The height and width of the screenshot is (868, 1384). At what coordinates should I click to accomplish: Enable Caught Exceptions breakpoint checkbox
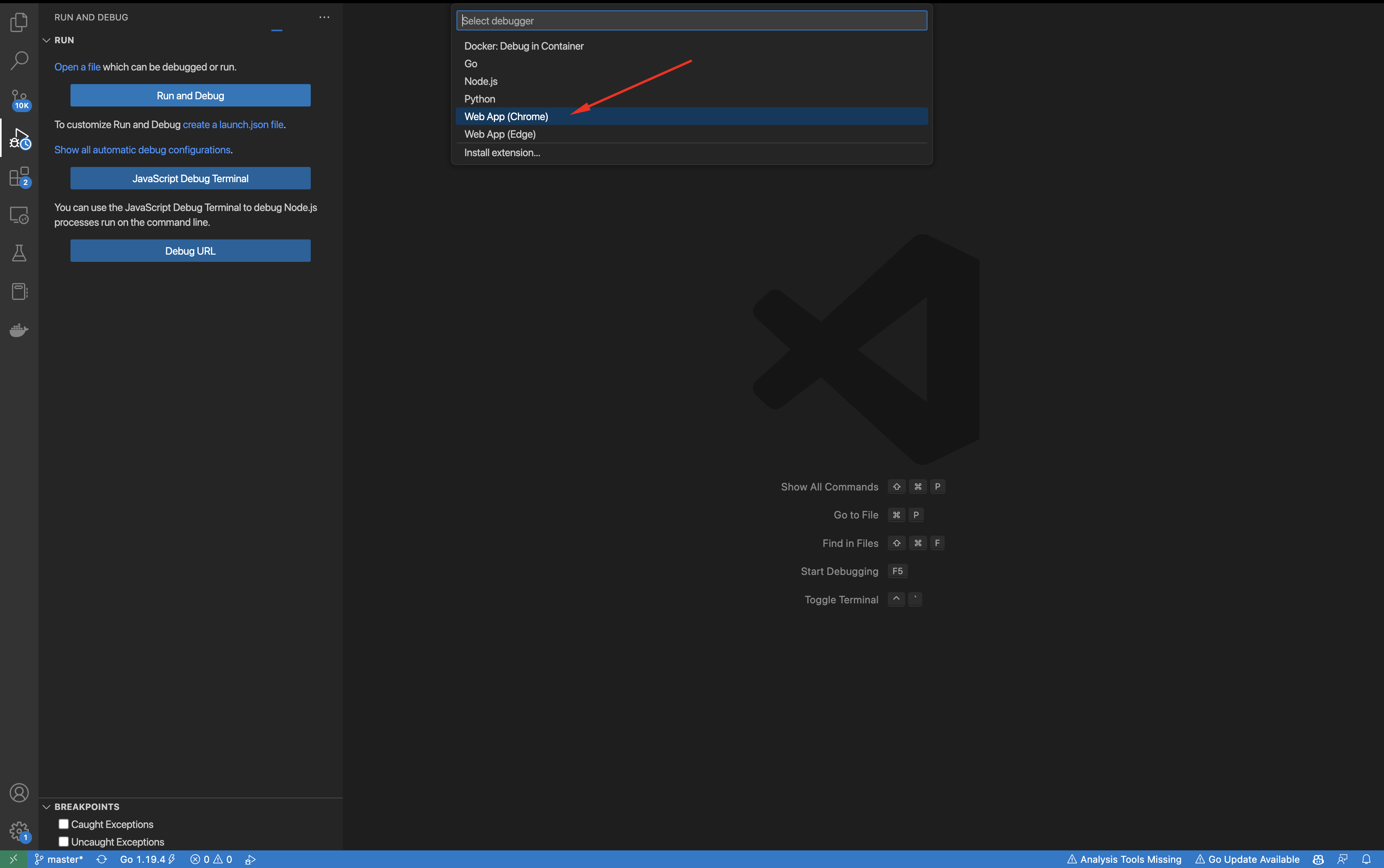pyautogui.click(x=64, y=824)
